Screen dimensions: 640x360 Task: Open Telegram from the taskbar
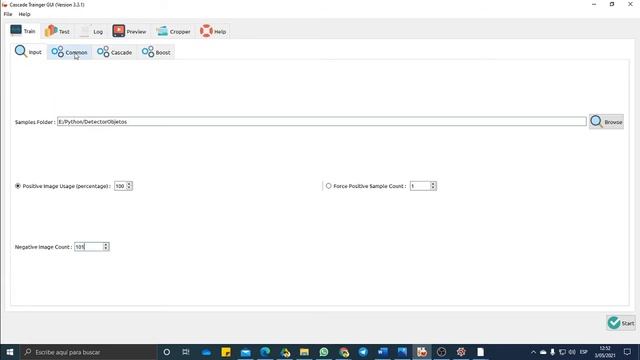[x=363, y=352]
